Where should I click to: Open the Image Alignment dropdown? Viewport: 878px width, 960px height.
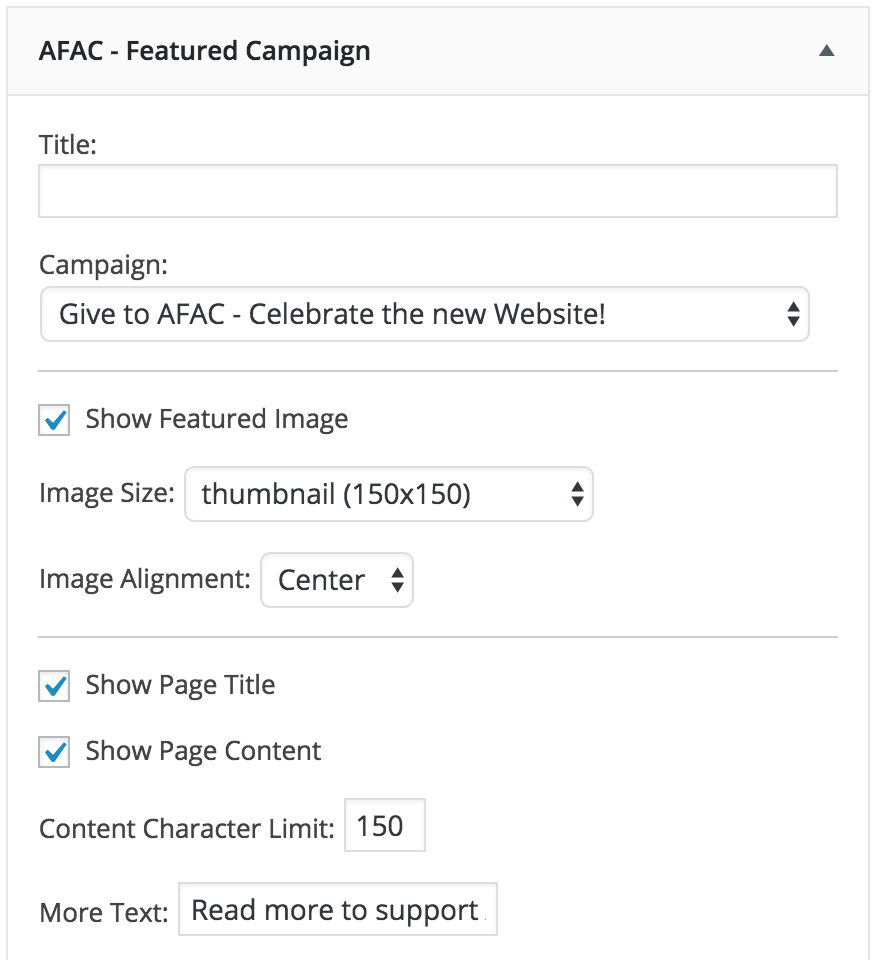coord(337,580)
